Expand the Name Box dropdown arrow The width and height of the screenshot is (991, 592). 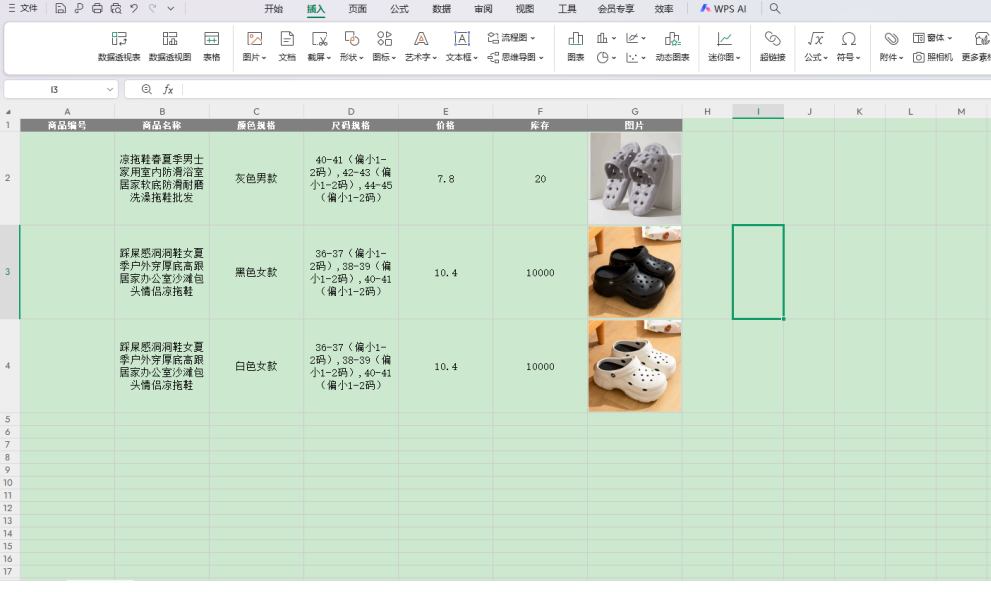point(110,90)
